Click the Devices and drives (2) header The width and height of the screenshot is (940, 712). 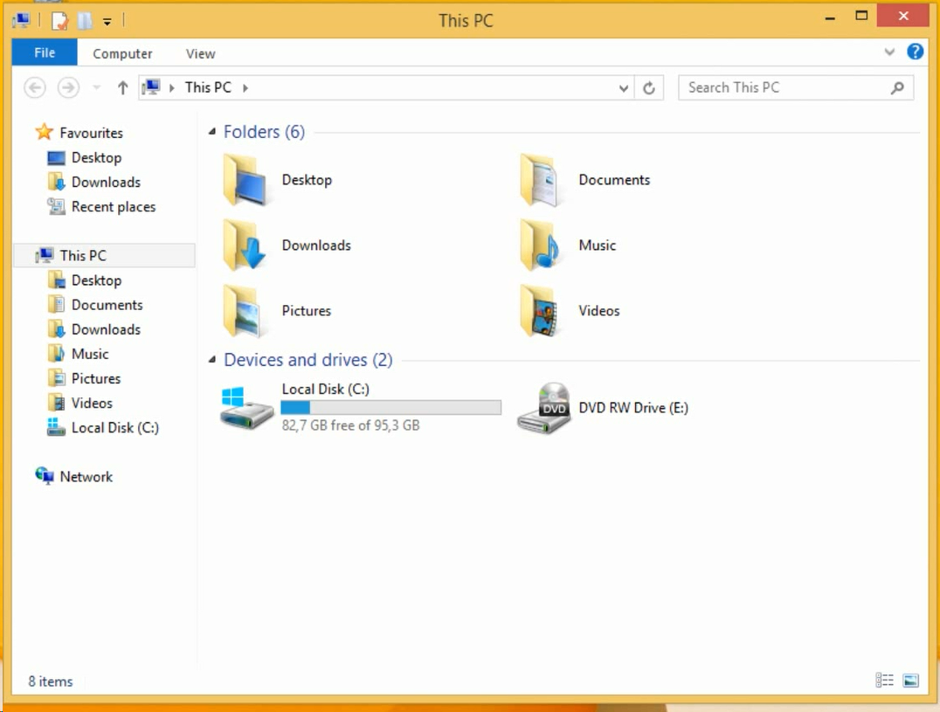pyautogui.click(x=308, y=360)
